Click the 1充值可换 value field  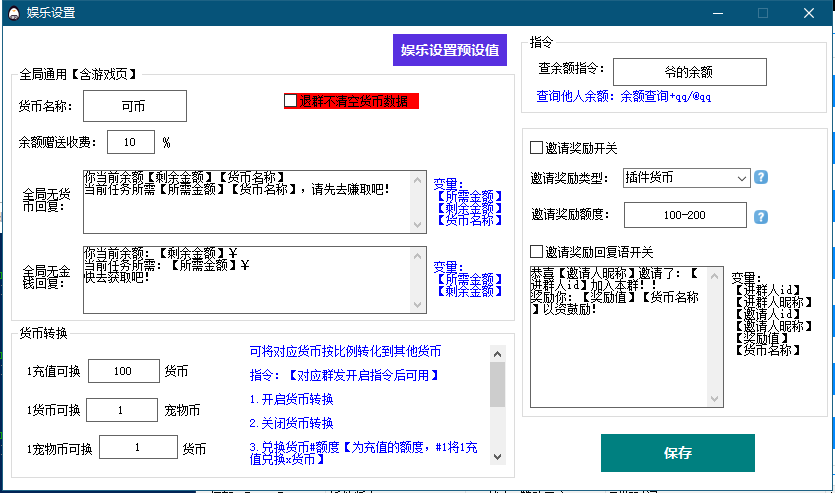(x=124, y=371)
